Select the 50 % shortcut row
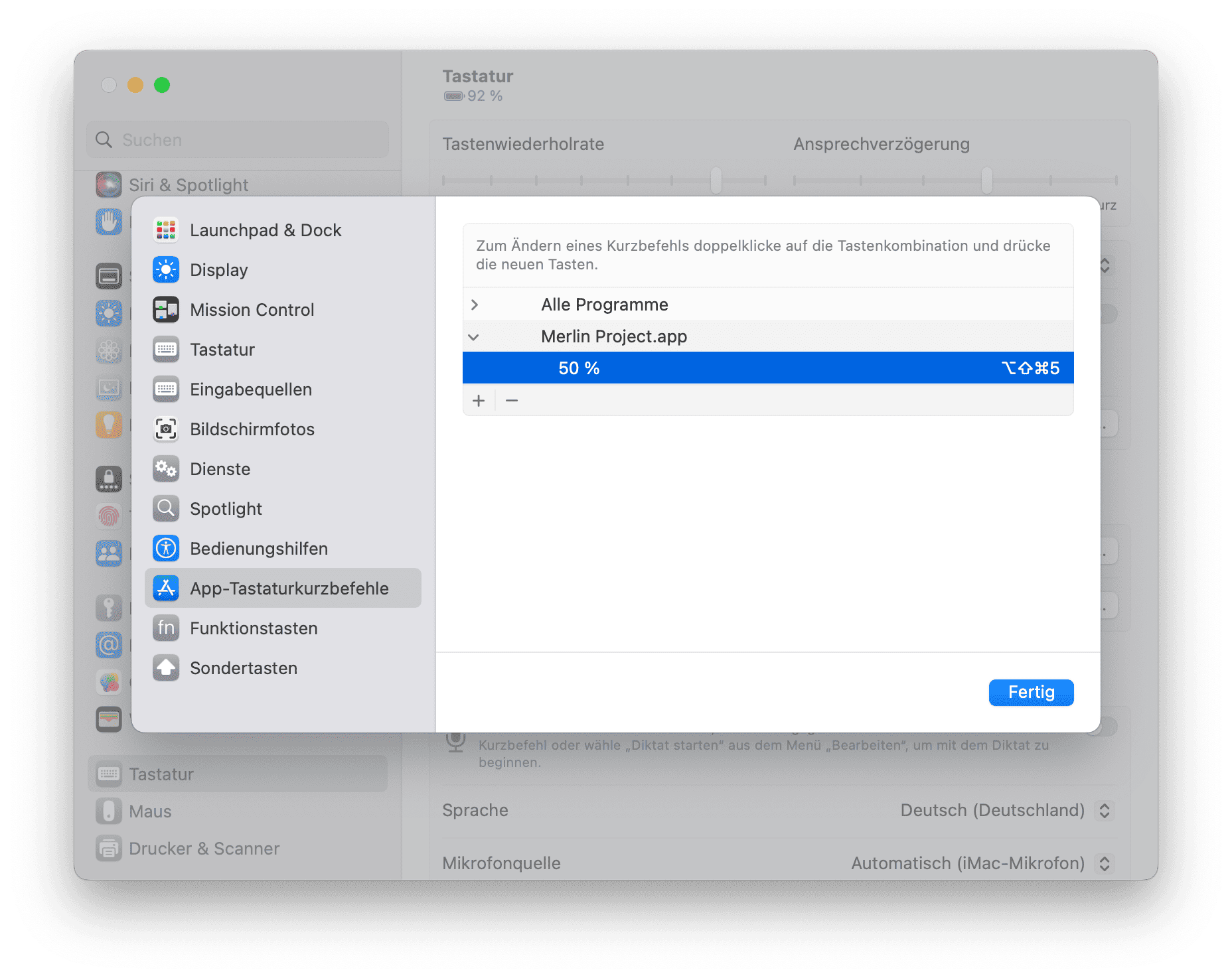The width and height of the screenshot is (1232, 978). [x=767, y=368]
